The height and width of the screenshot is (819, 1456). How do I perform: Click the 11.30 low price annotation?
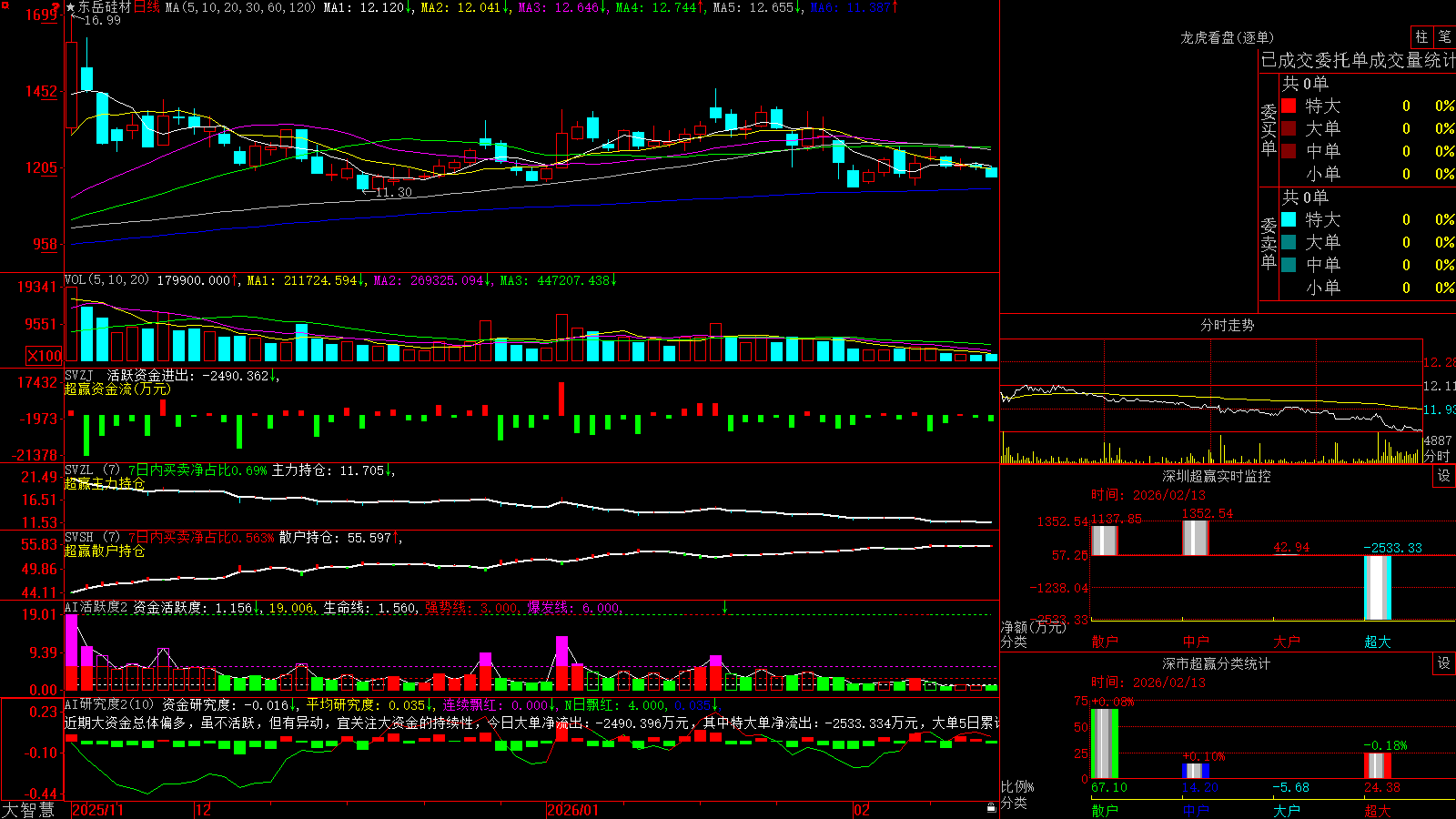pyautogui.click(x=392, y=192)
